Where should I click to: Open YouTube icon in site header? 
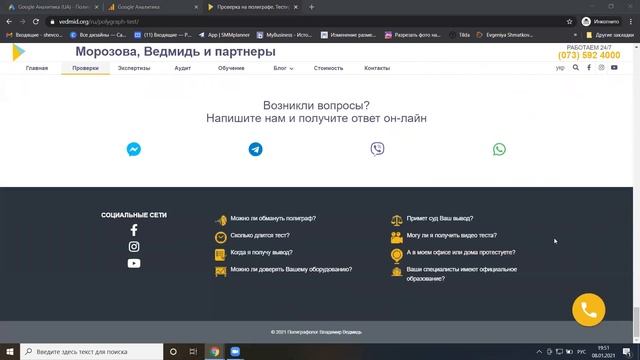pos(614,68)
